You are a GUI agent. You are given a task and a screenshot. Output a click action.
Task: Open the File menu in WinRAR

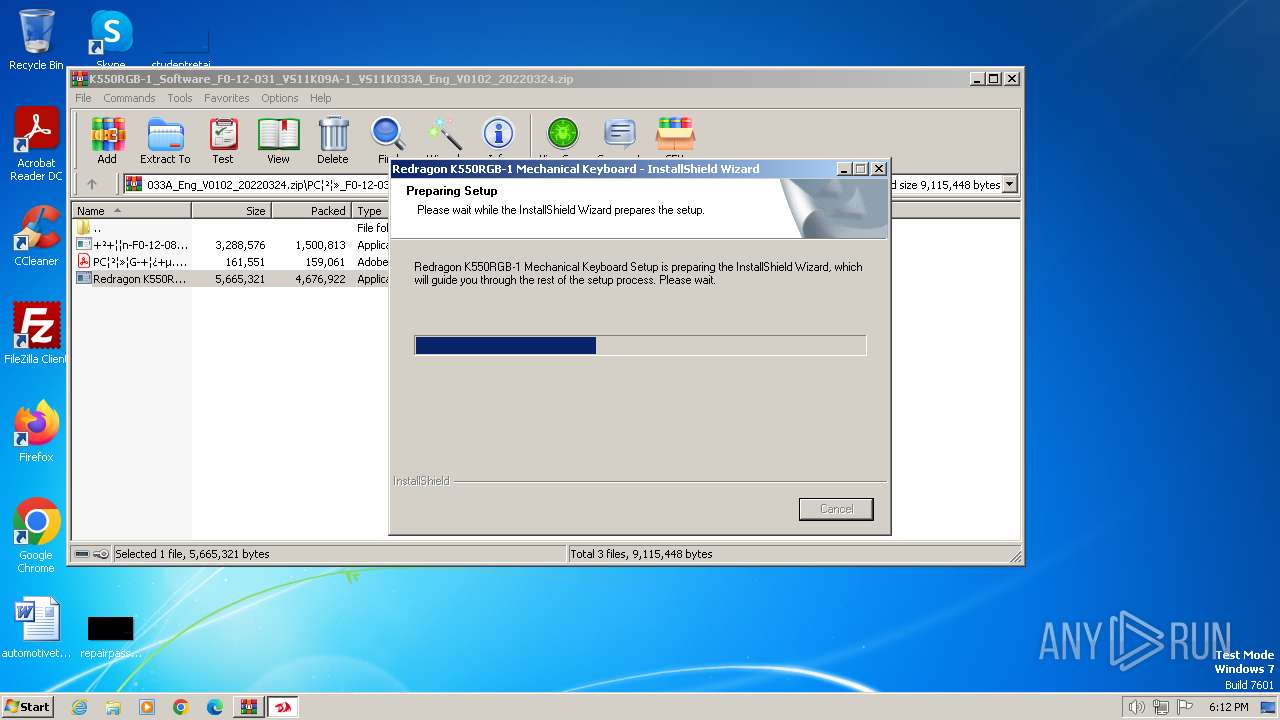[83, 98]
